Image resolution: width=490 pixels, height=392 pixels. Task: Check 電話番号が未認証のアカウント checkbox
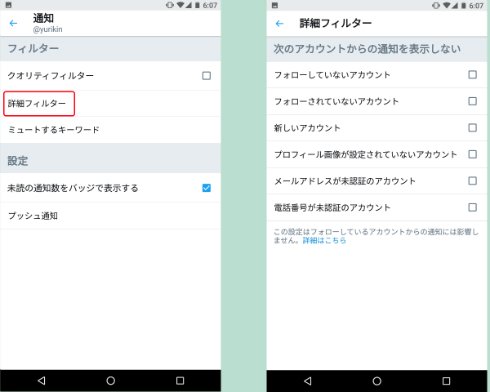[472, 207]
